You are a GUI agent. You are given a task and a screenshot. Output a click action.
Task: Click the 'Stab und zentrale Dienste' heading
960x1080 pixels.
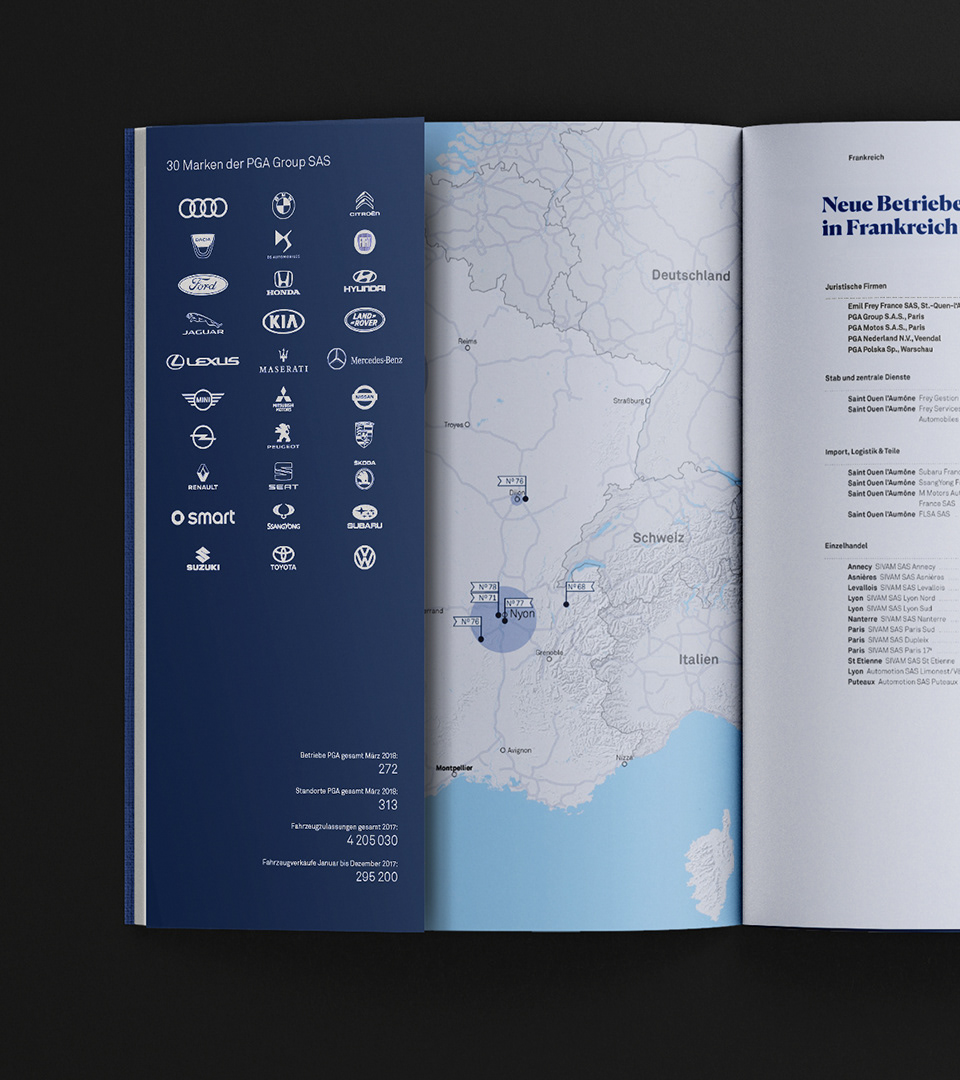pyautogui.click(x=867, y=378)
